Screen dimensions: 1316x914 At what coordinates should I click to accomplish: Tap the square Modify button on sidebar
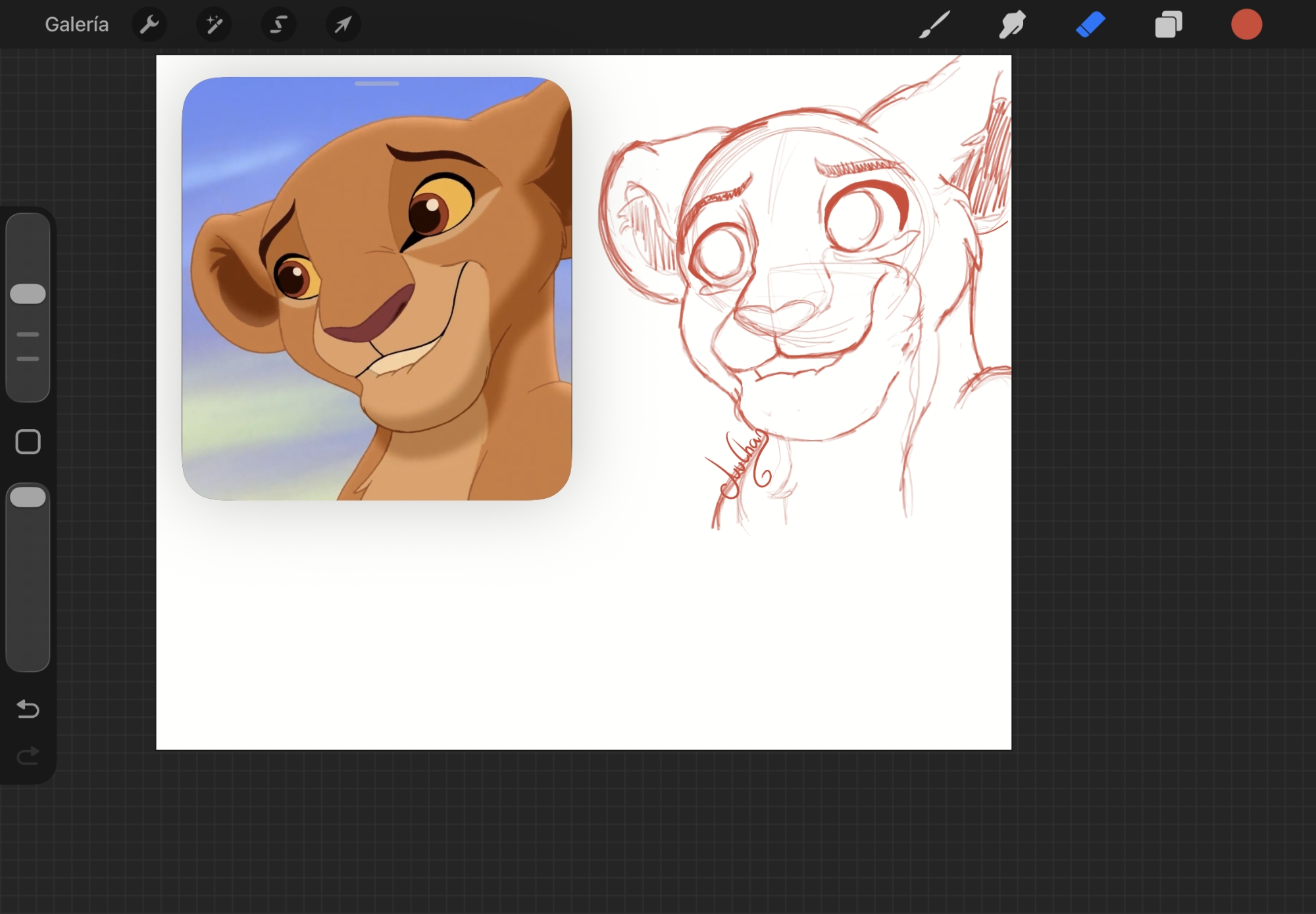28,442
